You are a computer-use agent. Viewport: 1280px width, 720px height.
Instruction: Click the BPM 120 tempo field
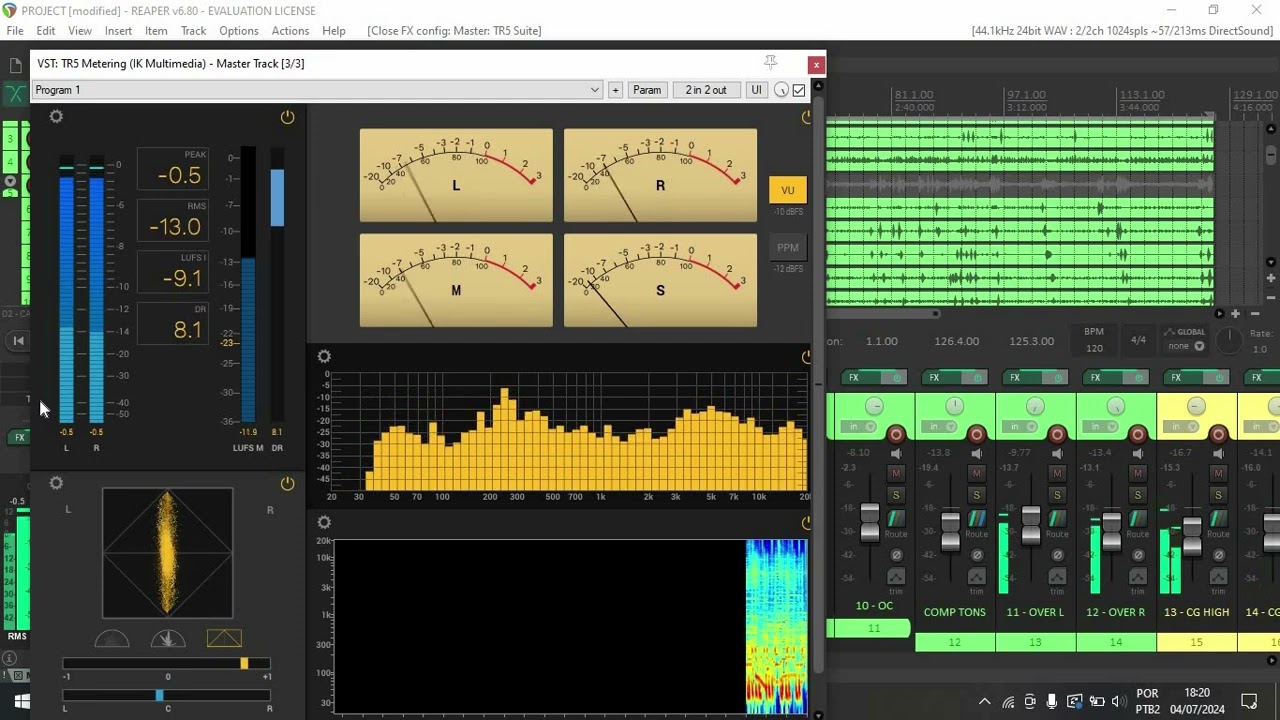pyautogui.click(x=1094, y=340)
